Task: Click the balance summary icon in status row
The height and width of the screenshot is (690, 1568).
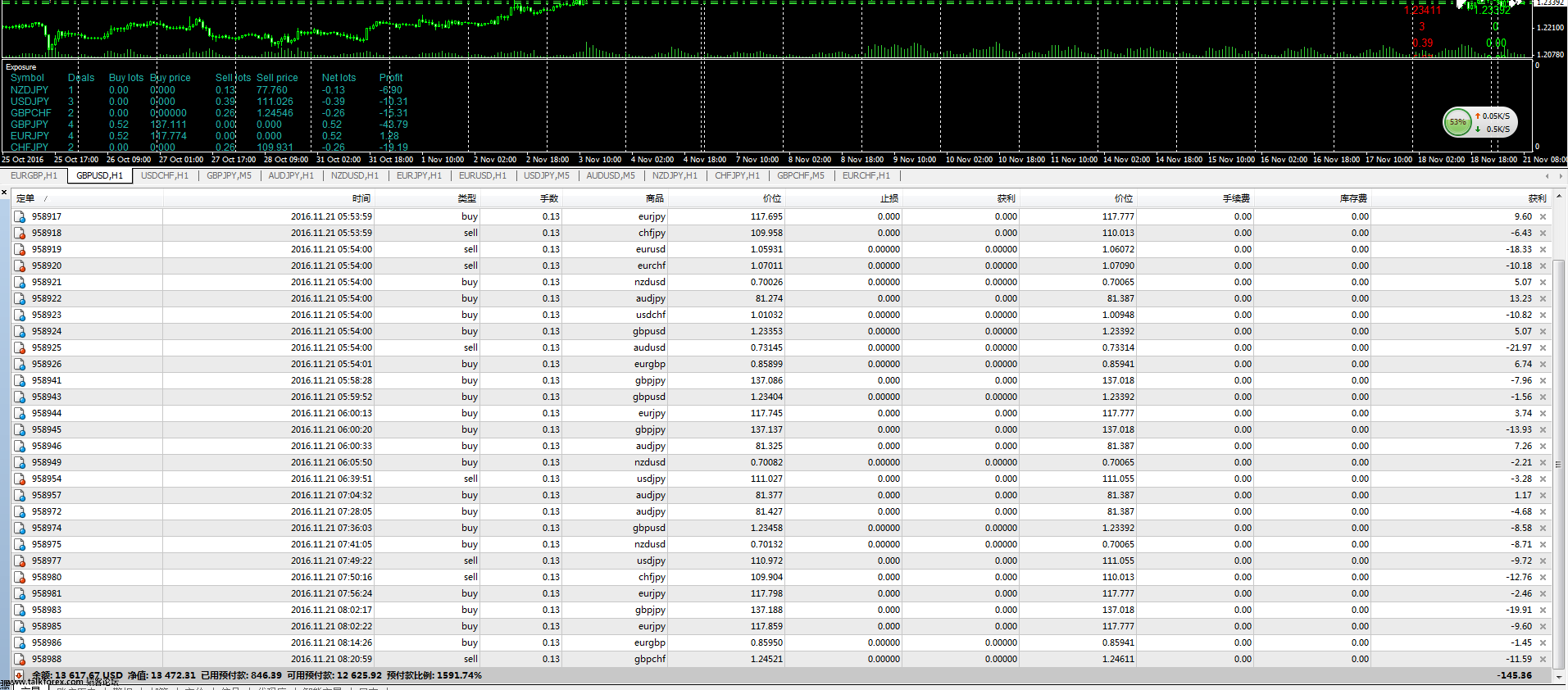Action: [19, 675]
